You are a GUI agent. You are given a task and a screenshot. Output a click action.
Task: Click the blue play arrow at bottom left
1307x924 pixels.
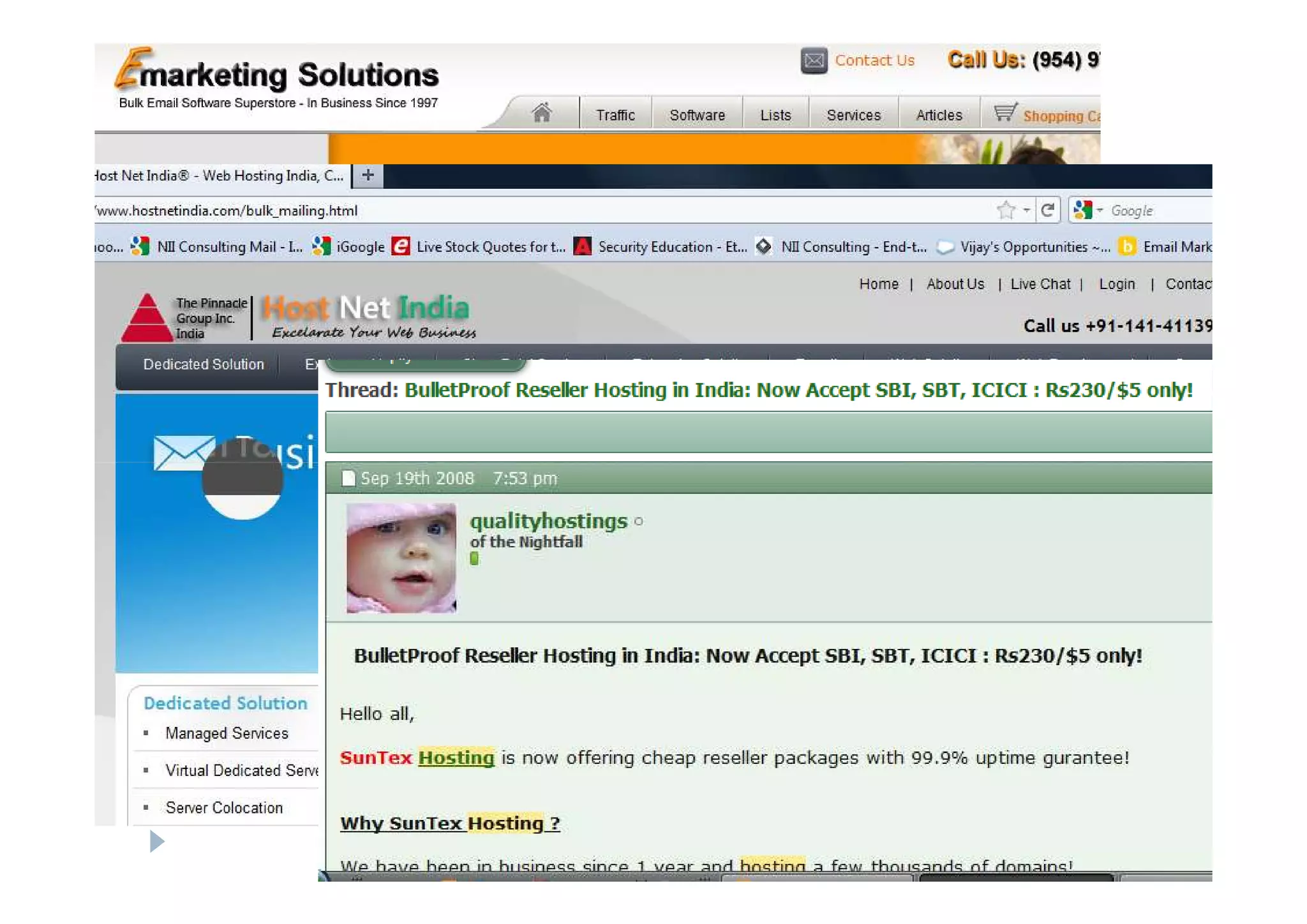click(x=156, y=841)
